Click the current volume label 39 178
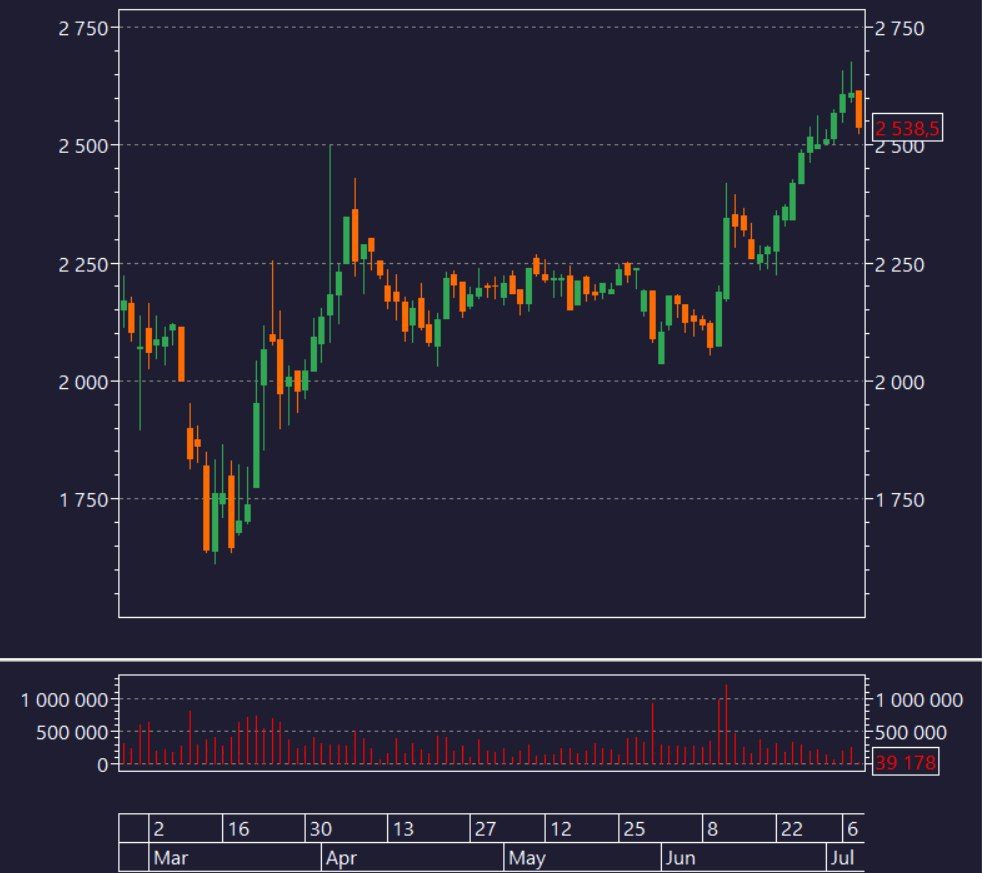Image resolution: width=982 pixels, height=873 pixels. 906,762
